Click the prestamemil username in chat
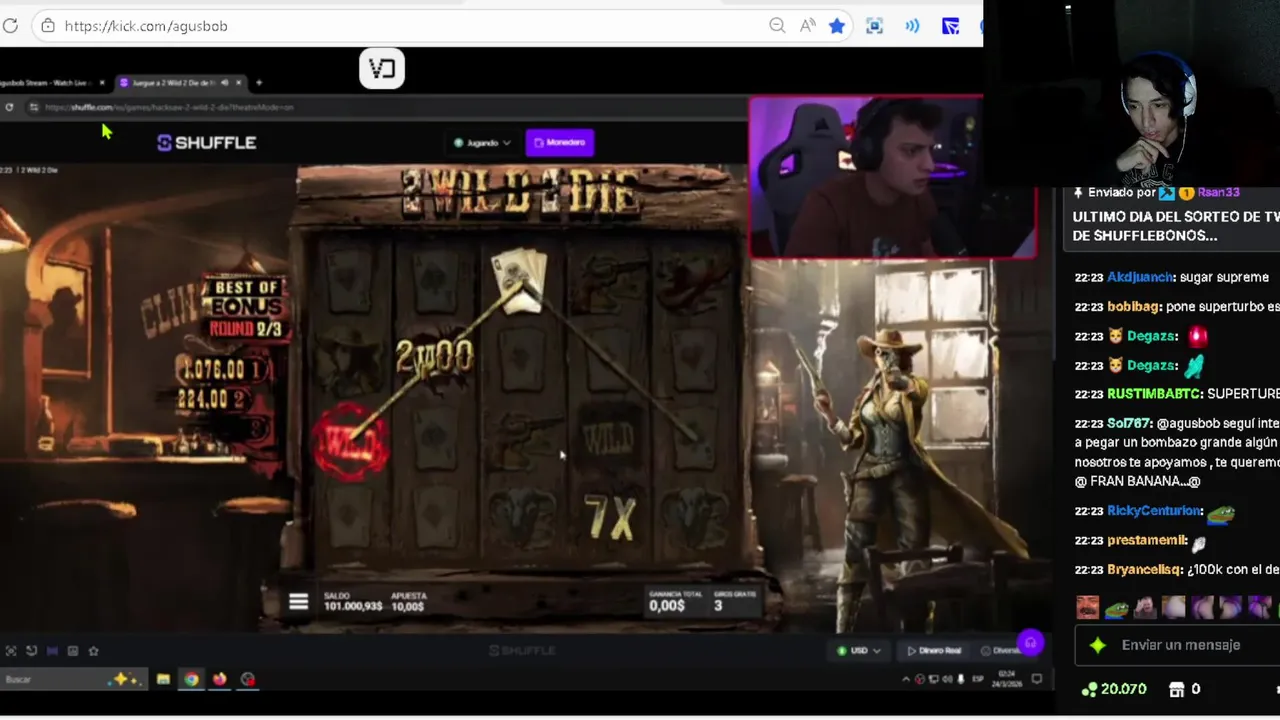 (1147, 540)
